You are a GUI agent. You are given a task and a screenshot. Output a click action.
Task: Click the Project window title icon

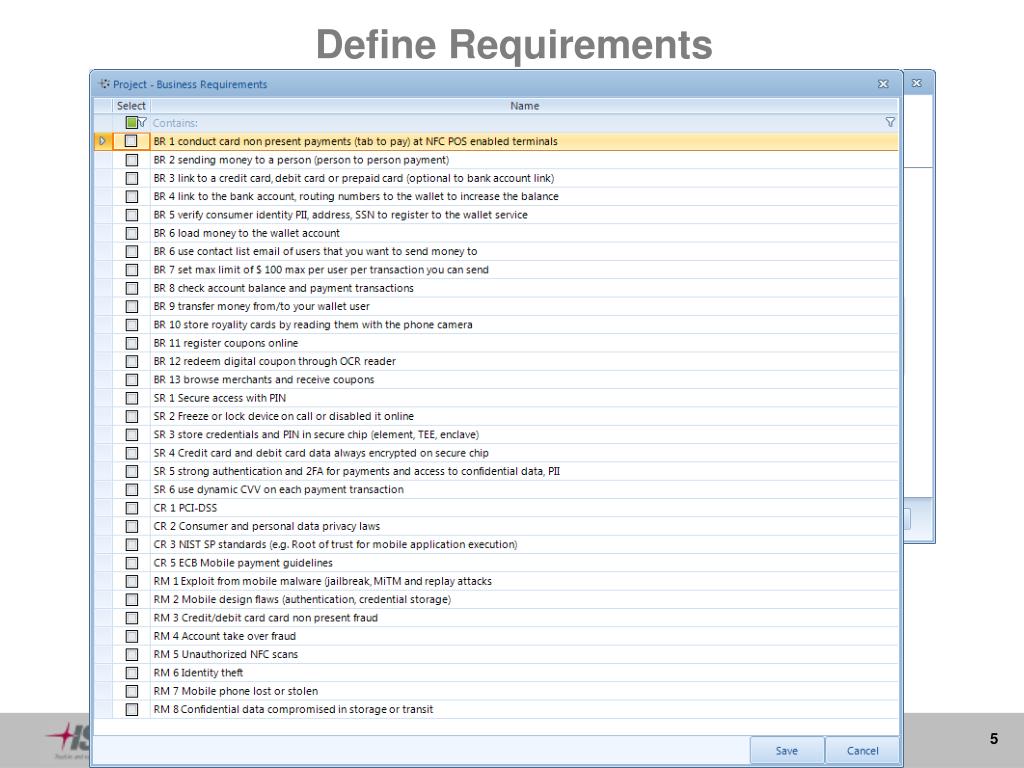[104, 84]
